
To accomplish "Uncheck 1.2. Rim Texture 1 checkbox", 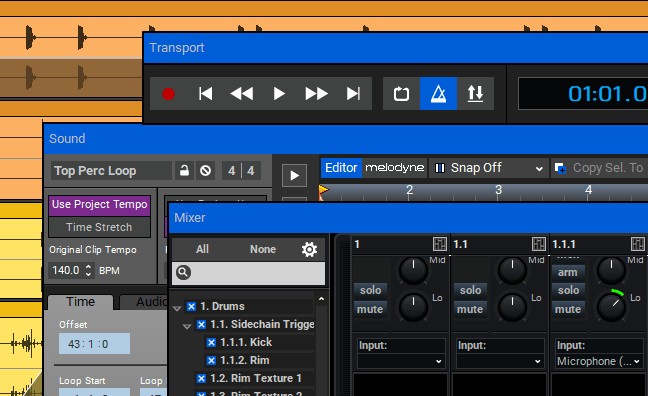I will (201, 379).
